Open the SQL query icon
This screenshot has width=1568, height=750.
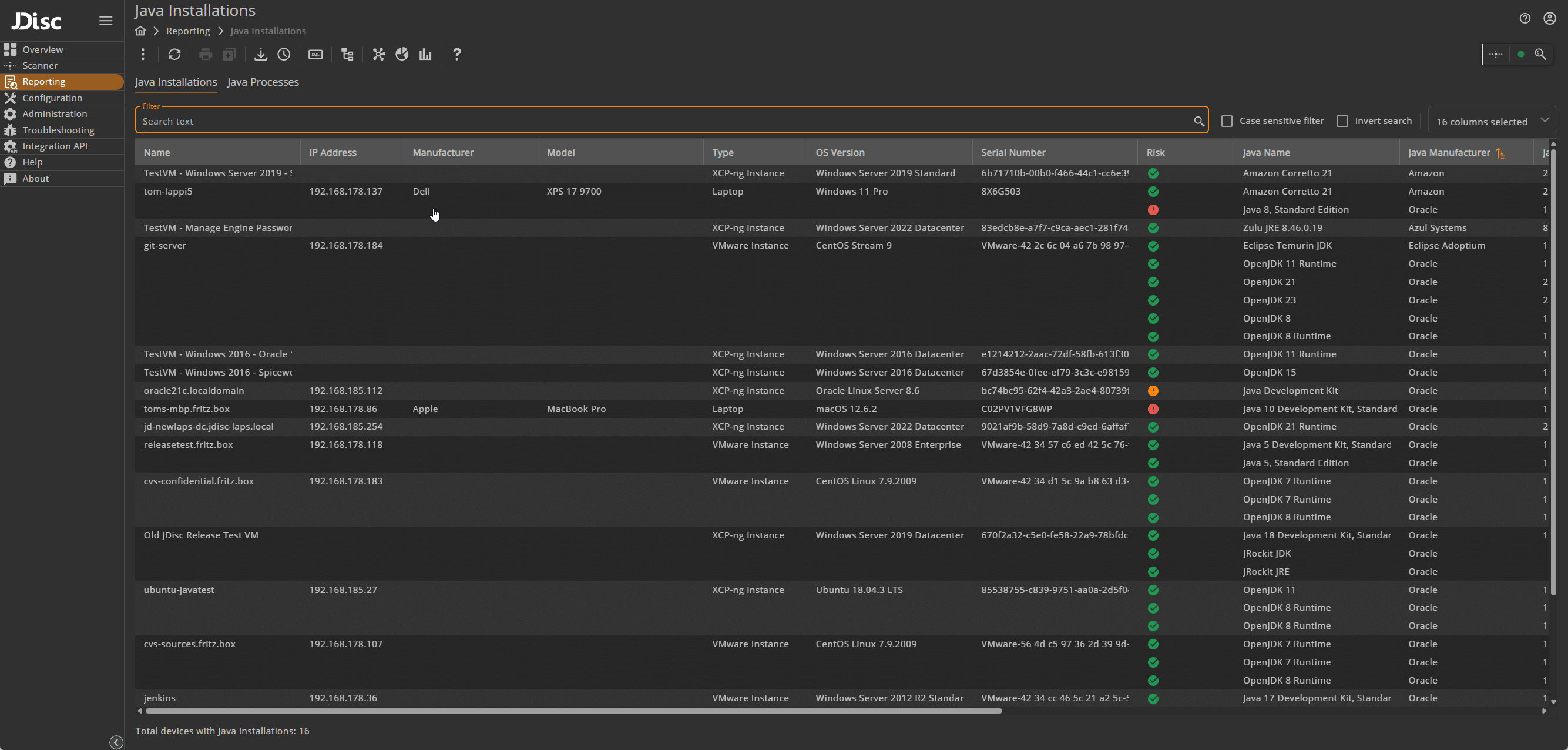[315, 55]
